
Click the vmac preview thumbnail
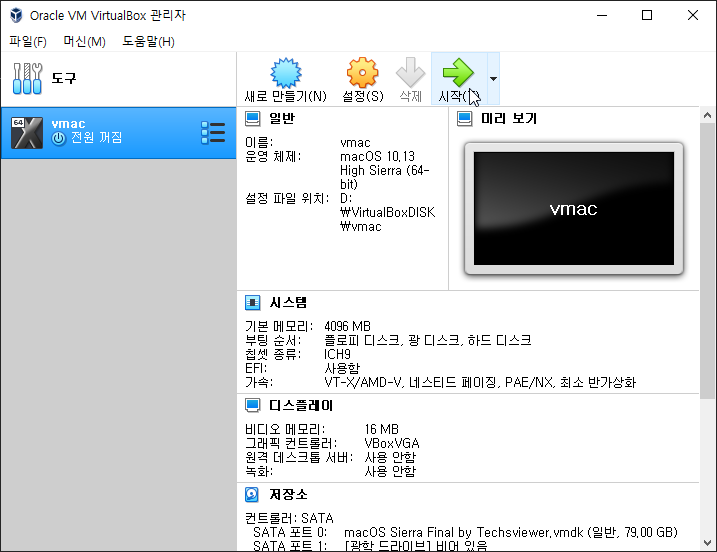(574, 209)
